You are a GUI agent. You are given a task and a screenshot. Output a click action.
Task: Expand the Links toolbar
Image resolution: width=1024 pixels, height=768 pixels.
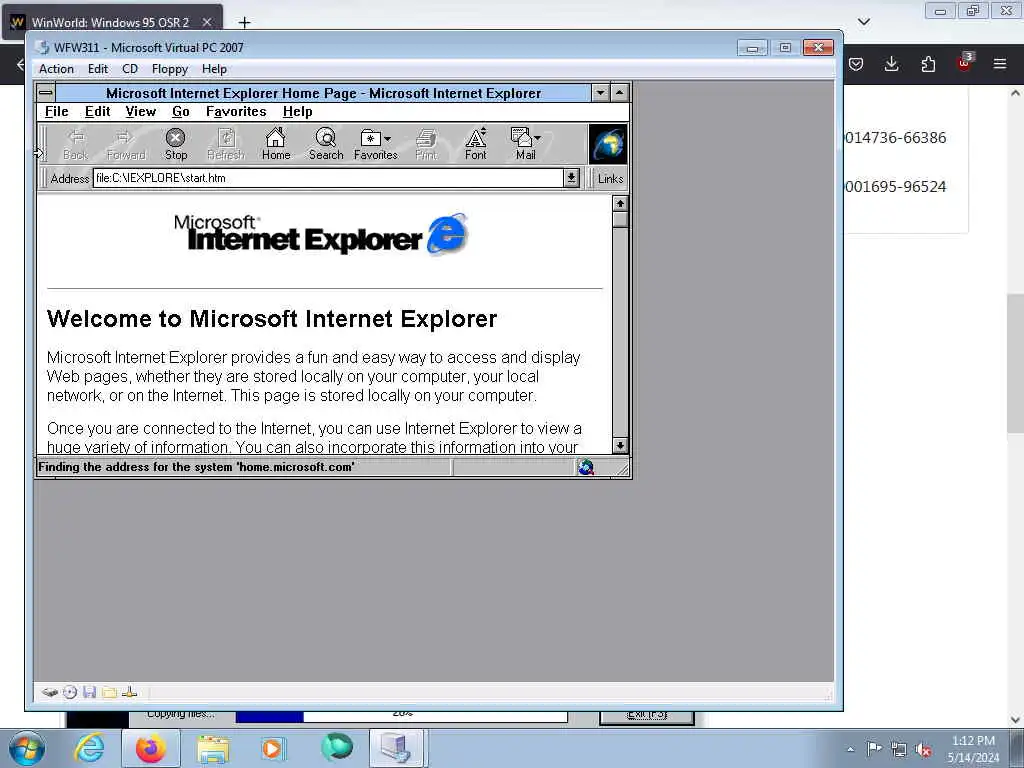610,178
